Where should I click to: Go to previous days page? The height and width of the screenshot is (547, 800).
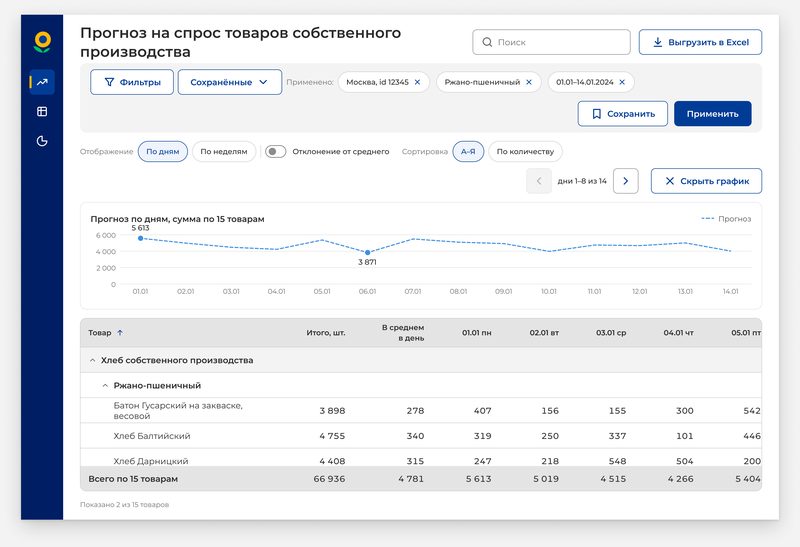click(539, 181)
